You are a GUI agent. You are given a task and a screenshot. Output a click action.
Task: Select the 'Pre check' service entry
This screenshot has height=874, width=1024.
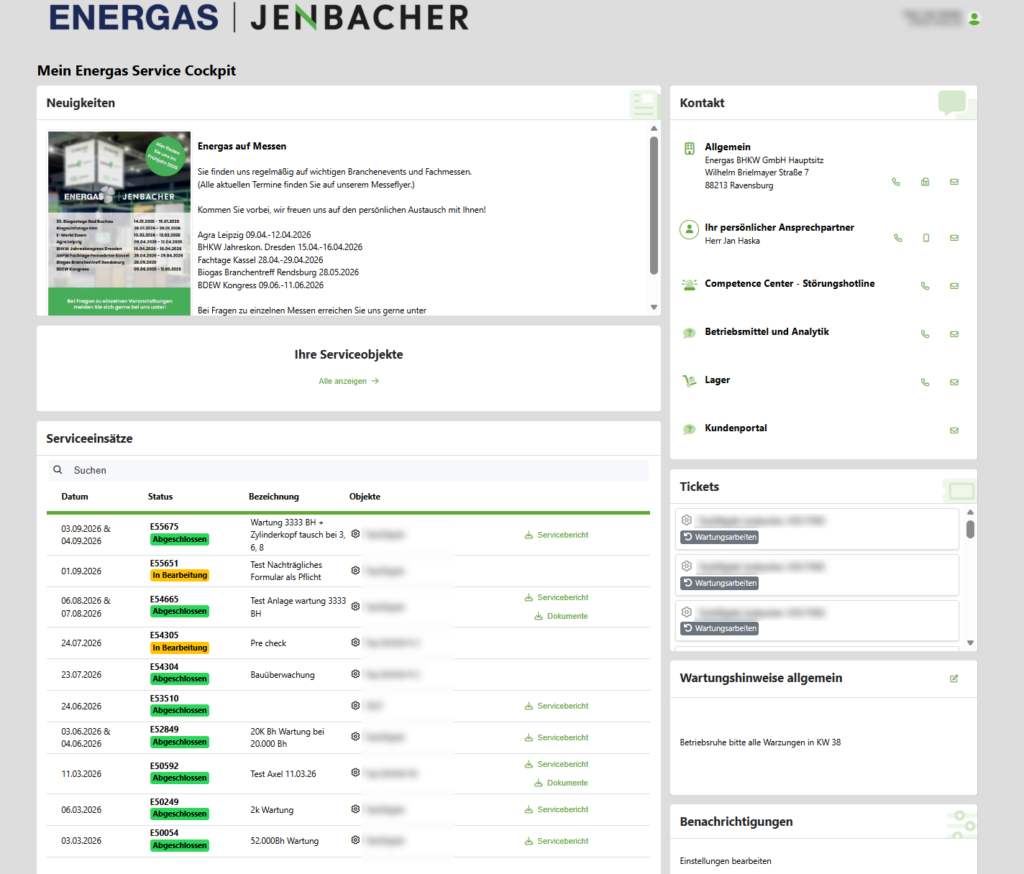pos(268,643)
